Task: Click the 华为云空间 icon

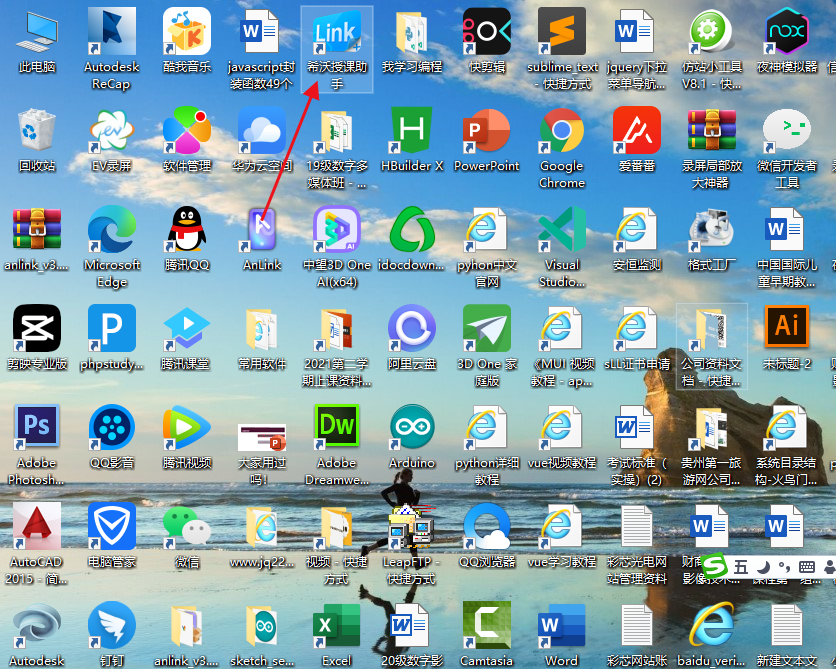Action: [x=262, y=131]
